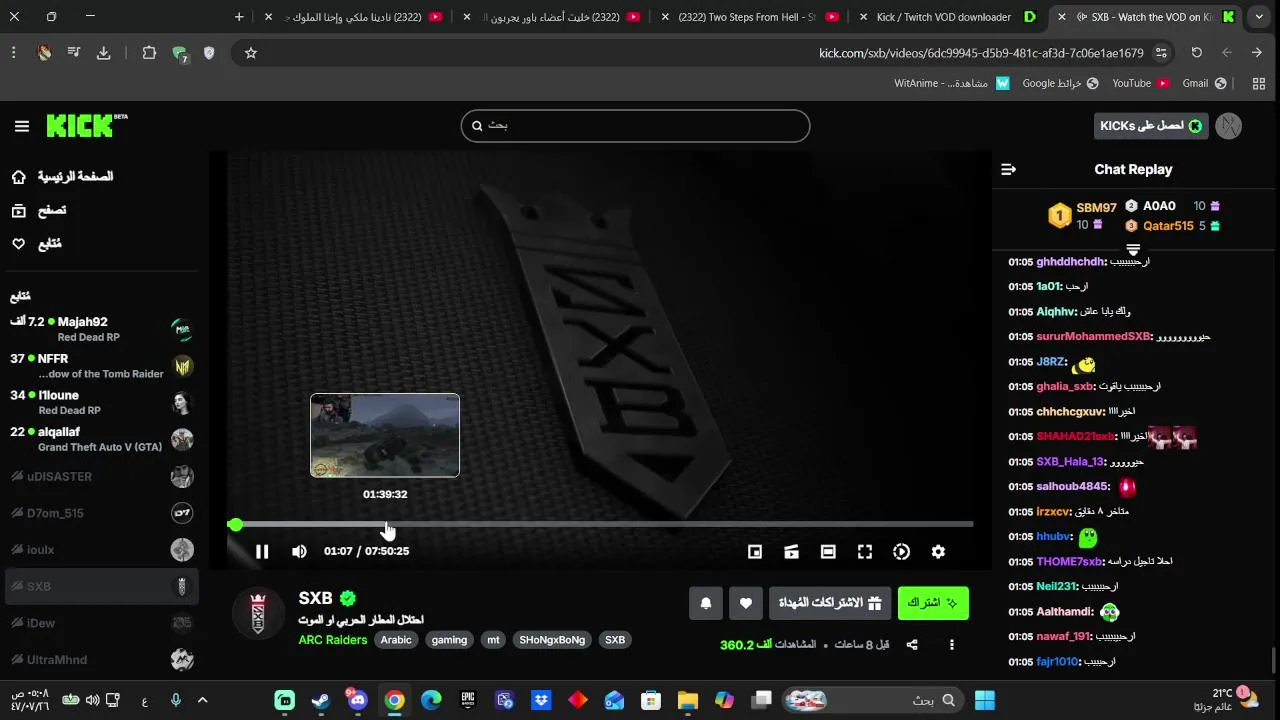1280x720 pixels.
Task: Open the NFFR channel
Action: coord(101,366)
